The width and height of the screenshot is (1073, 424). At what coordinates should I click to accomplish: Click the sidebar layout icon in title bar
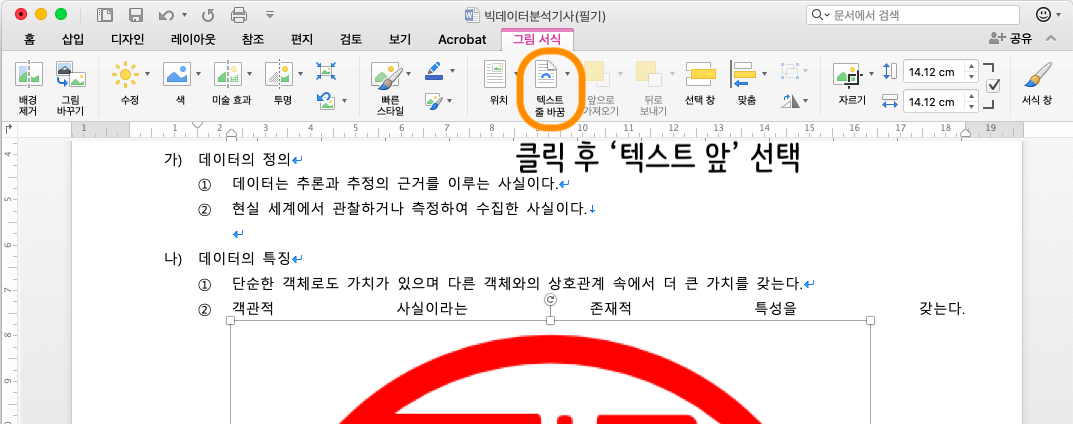pyautogui.click(x=105, y=14)
